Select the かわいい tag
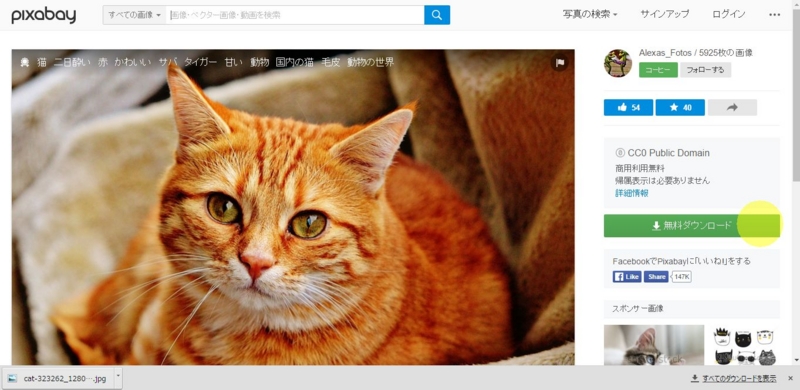This screenshot has height=390, width=800. (133, 62)
